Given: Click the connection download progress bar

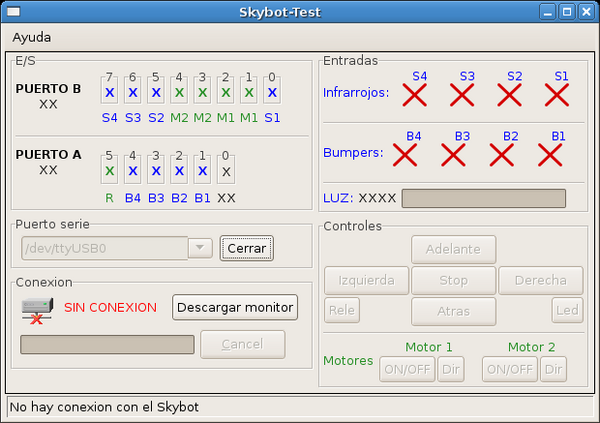Looking at the screenshot, I should (x=107, y=344).
